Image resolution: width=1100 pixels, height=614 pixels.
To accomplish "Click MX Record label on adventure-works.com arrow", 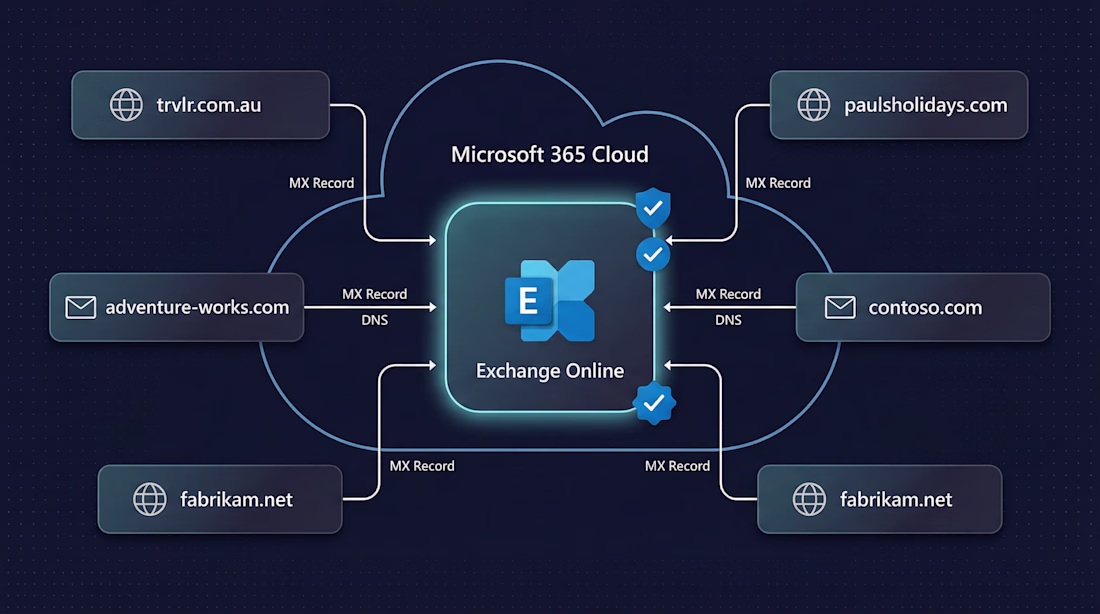I will pyautogui.click(x=375, y=294).
